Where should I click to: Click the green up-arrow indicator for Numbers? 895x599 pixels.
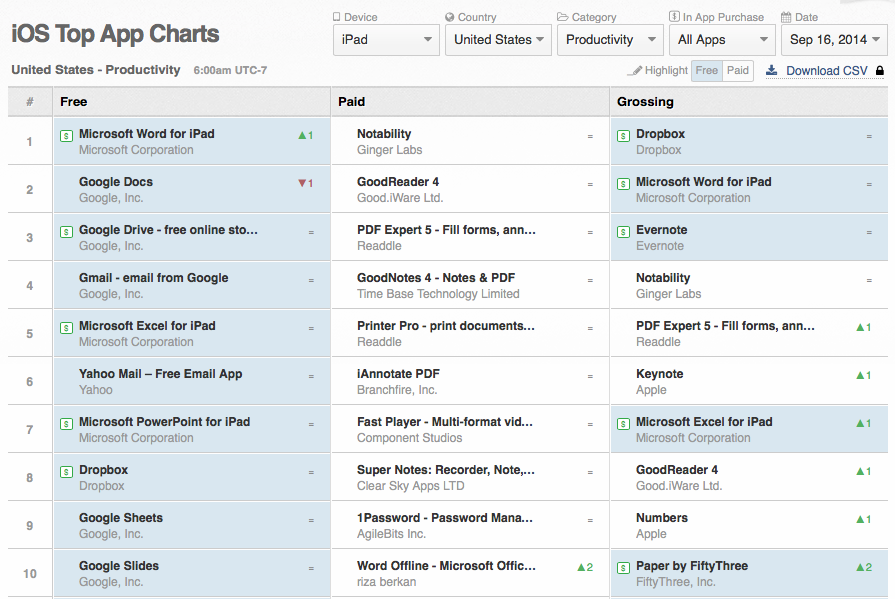pyautogui.click(x=864, y=519)
